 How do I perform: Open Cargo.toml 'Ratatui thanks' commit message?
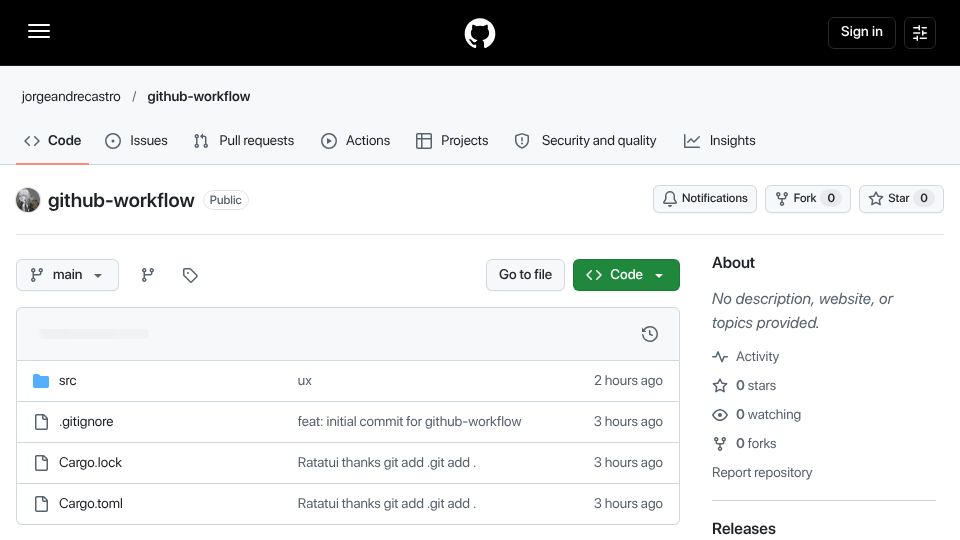point(386,504)
